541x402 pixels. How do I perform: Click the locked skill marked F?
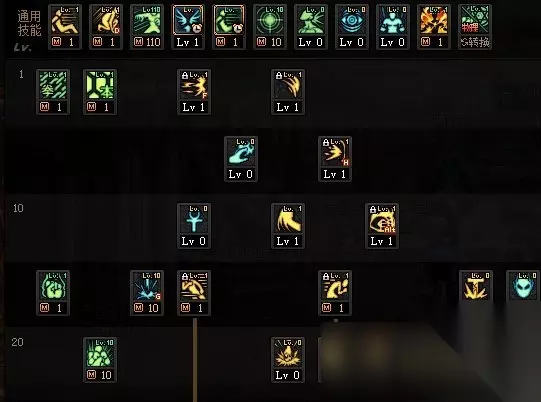tap(194, 92)
